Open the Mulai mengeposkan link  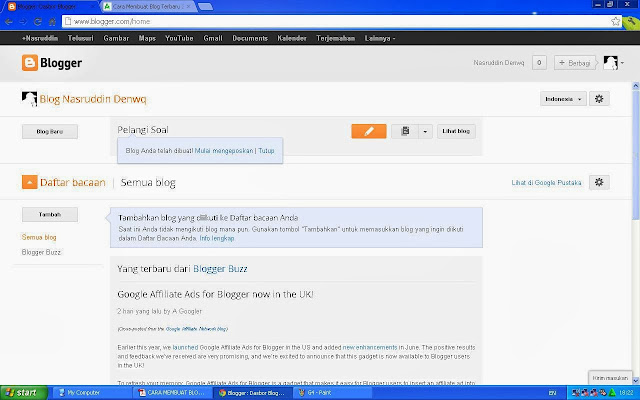coord(224,151)
